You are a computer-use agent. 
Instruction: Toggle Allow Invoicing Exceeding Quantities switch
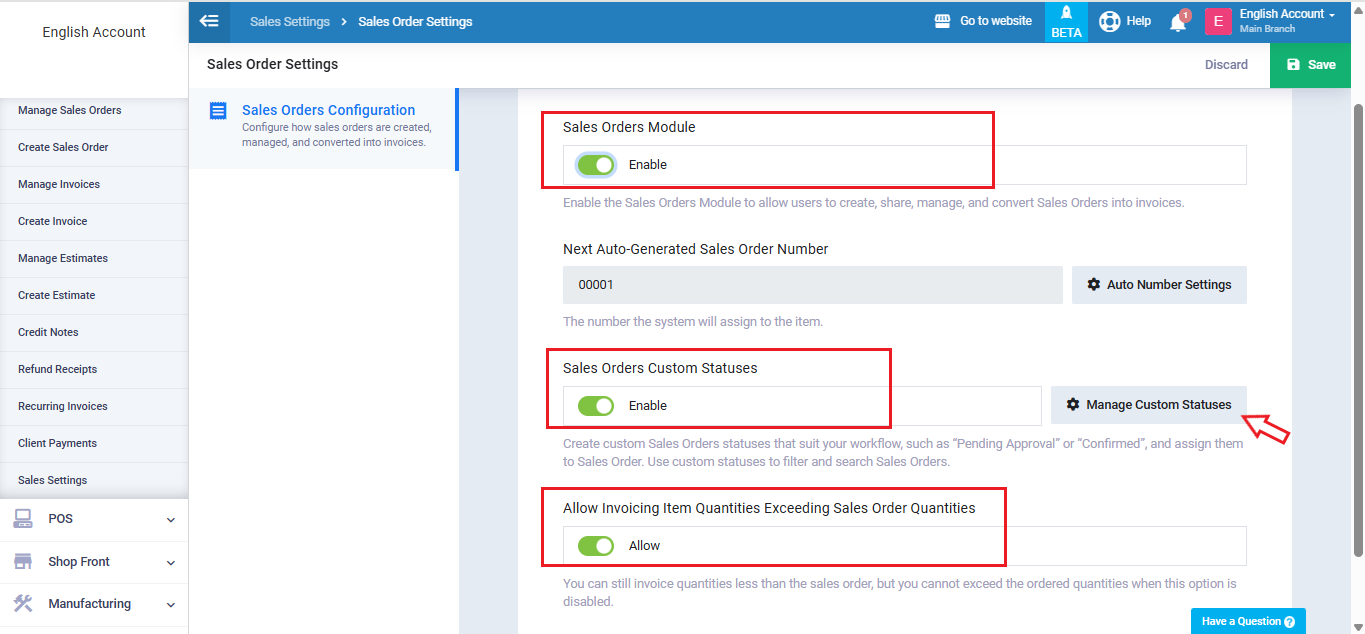coord(596,546)
